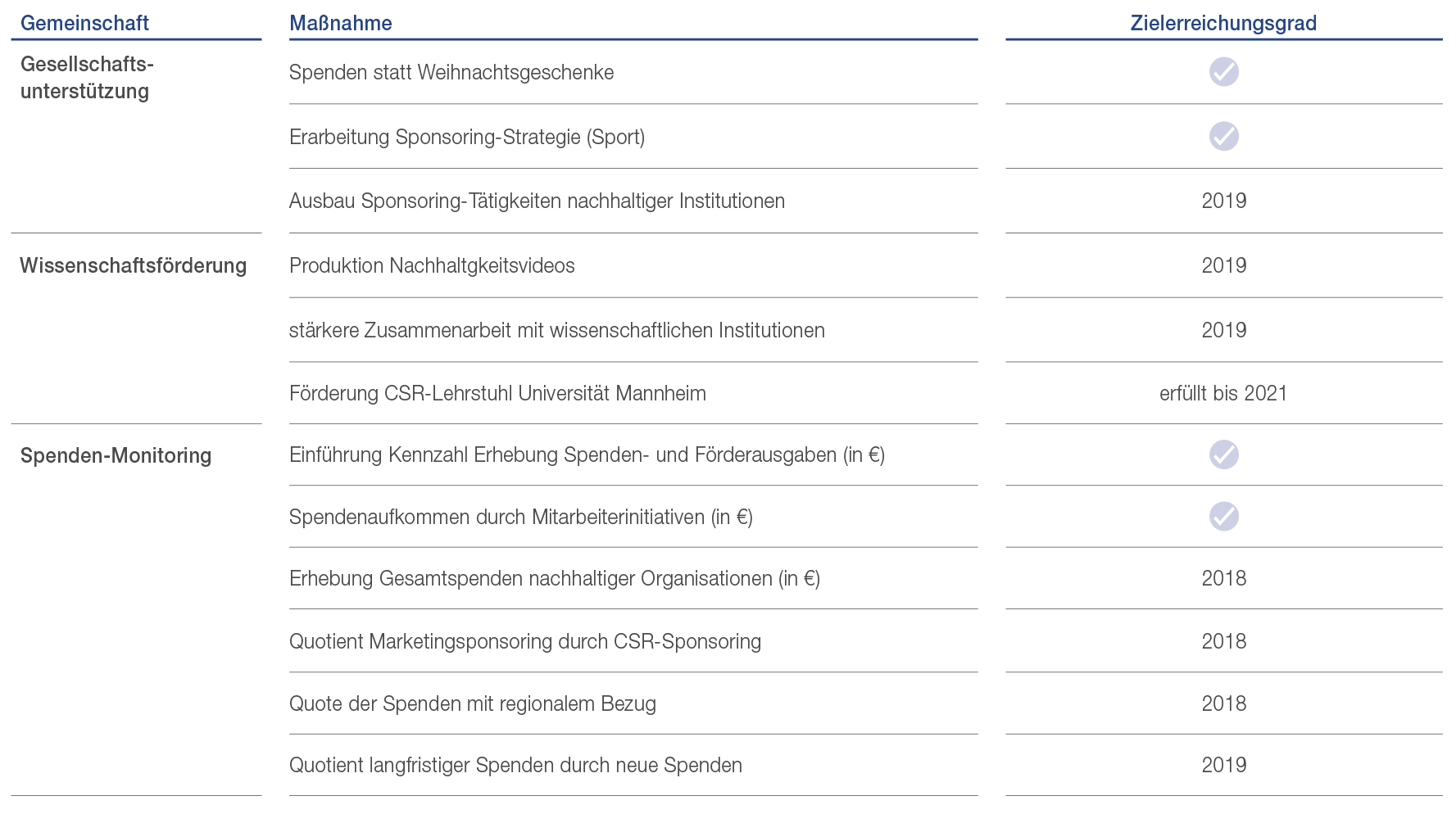Click text Quotient Marketingsponsoring durch CSR-Sponsoring

[525, 641]
